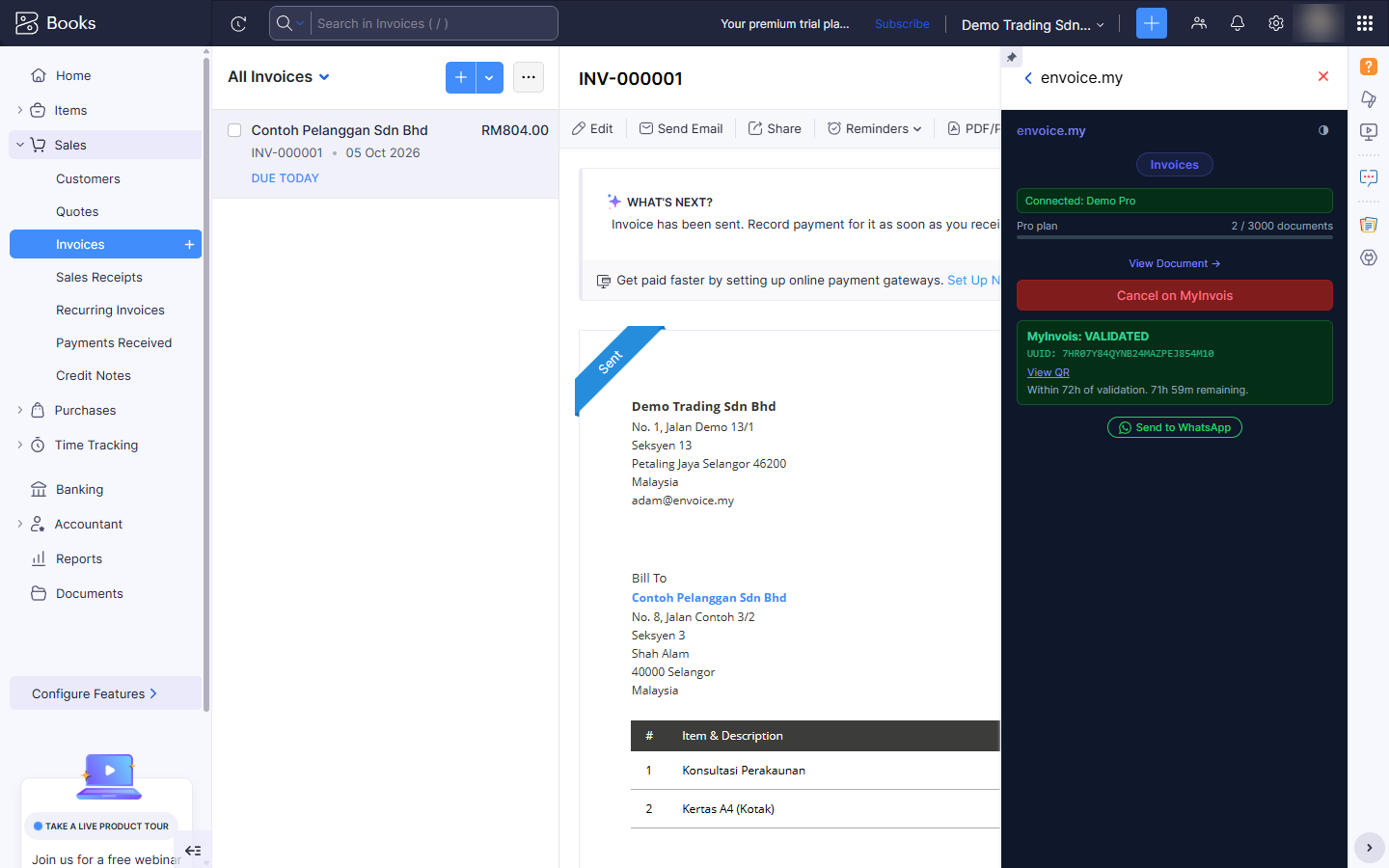Close the envoice.my panel
The height and width of the screenshot is (868, 1389).
click(1323, 76)
